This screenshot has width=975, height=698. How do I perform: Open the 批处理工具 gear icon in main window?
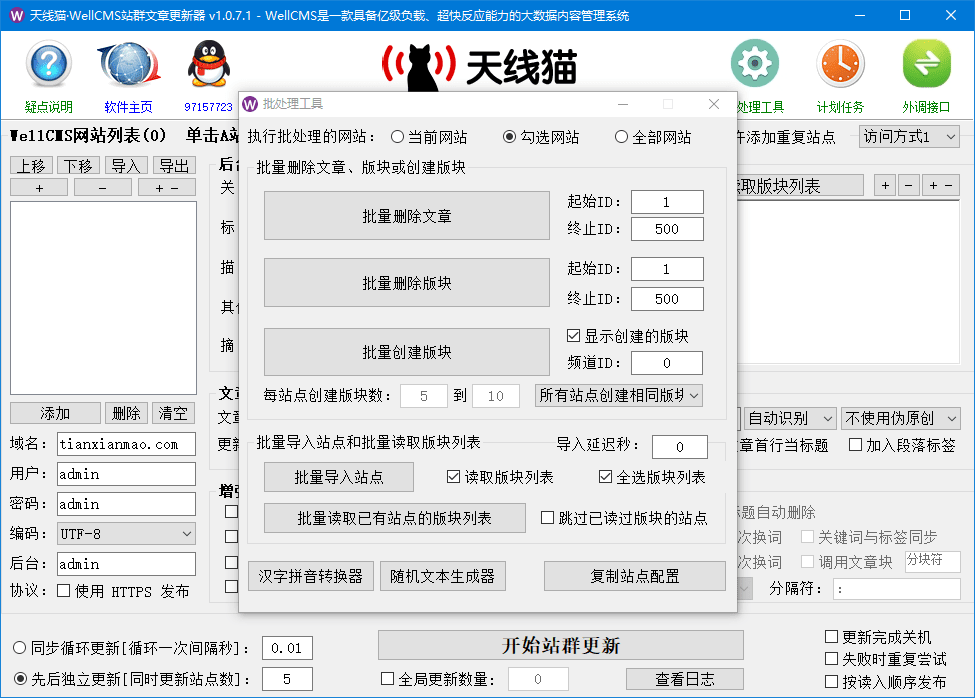pos(755,63)
